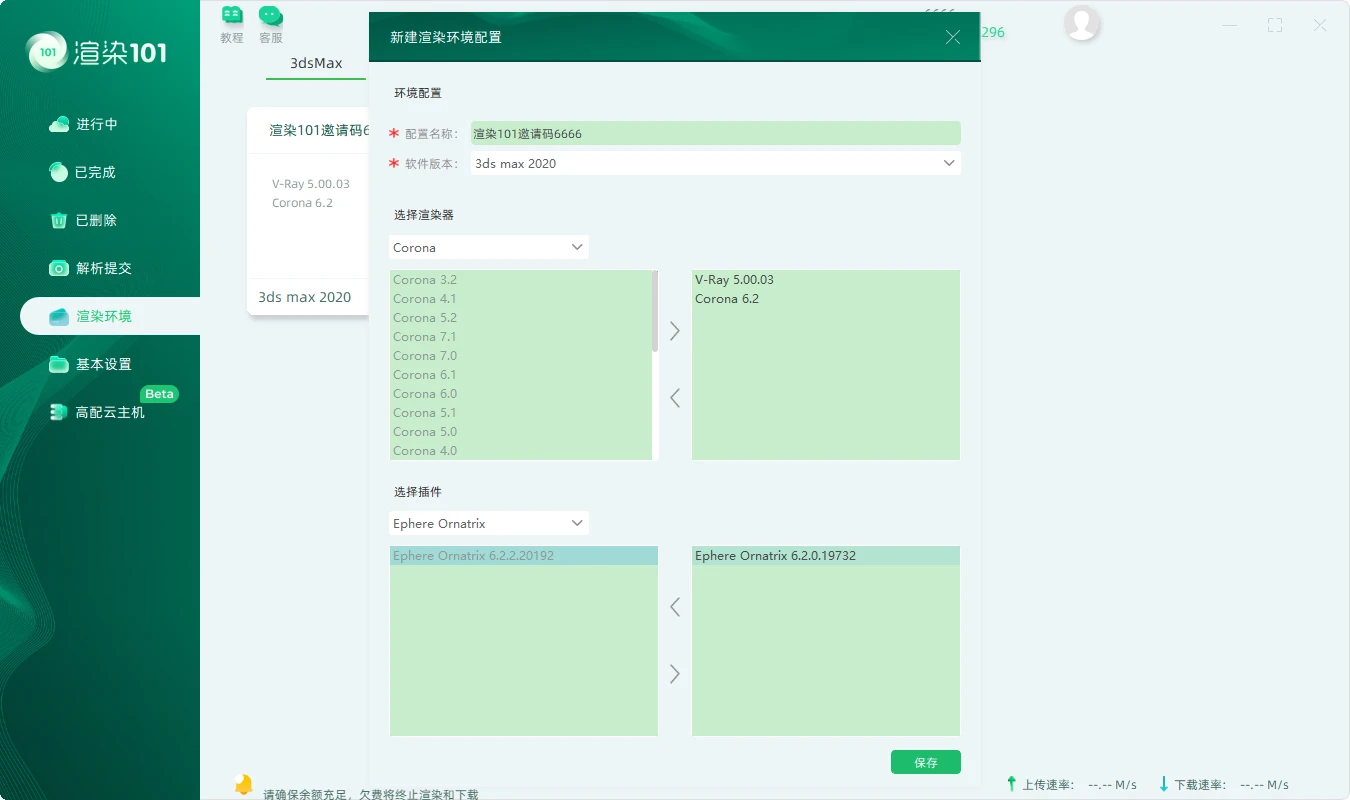Select Corona 5.2 in renderer list

click(x=521, y=318)
